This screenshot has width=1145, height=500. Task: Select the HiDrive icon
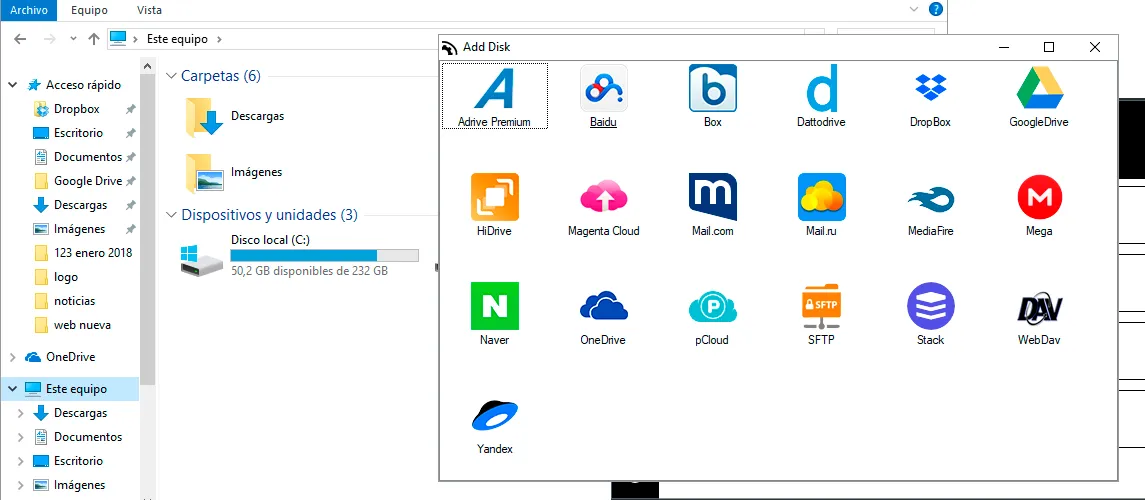point(494,205)
